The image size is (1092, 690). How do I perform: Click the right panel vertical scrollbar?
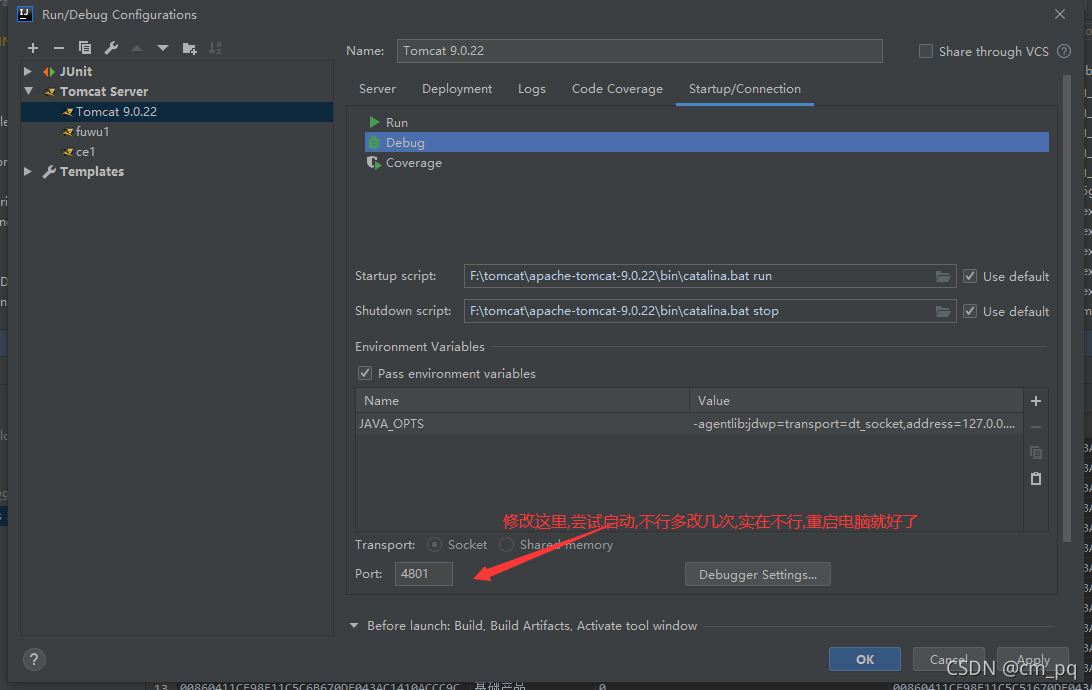(1066, 308)
